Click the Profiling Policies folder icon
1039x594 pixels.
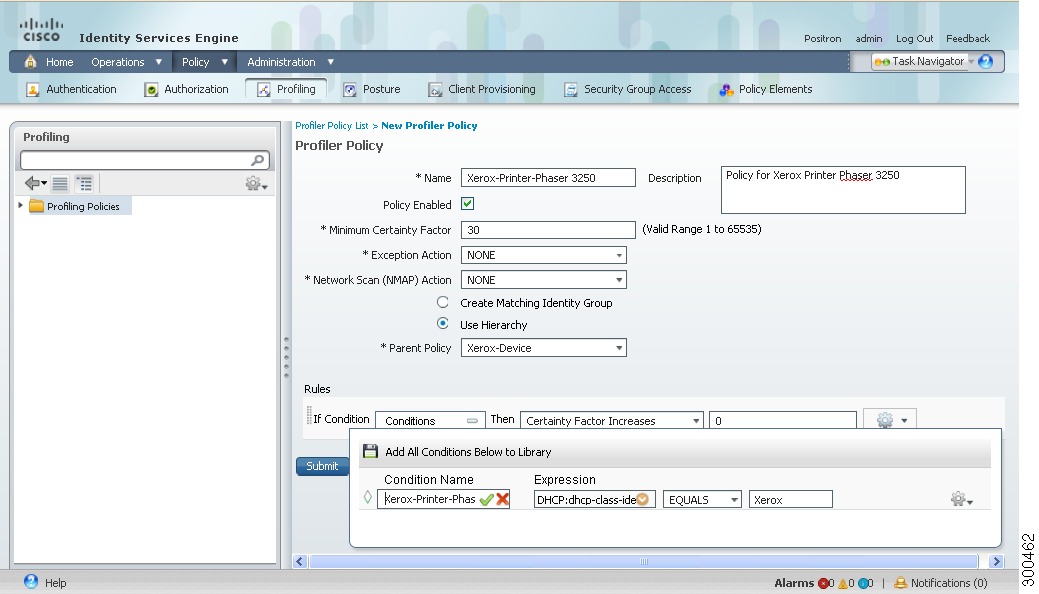click(x=36, y=206)
